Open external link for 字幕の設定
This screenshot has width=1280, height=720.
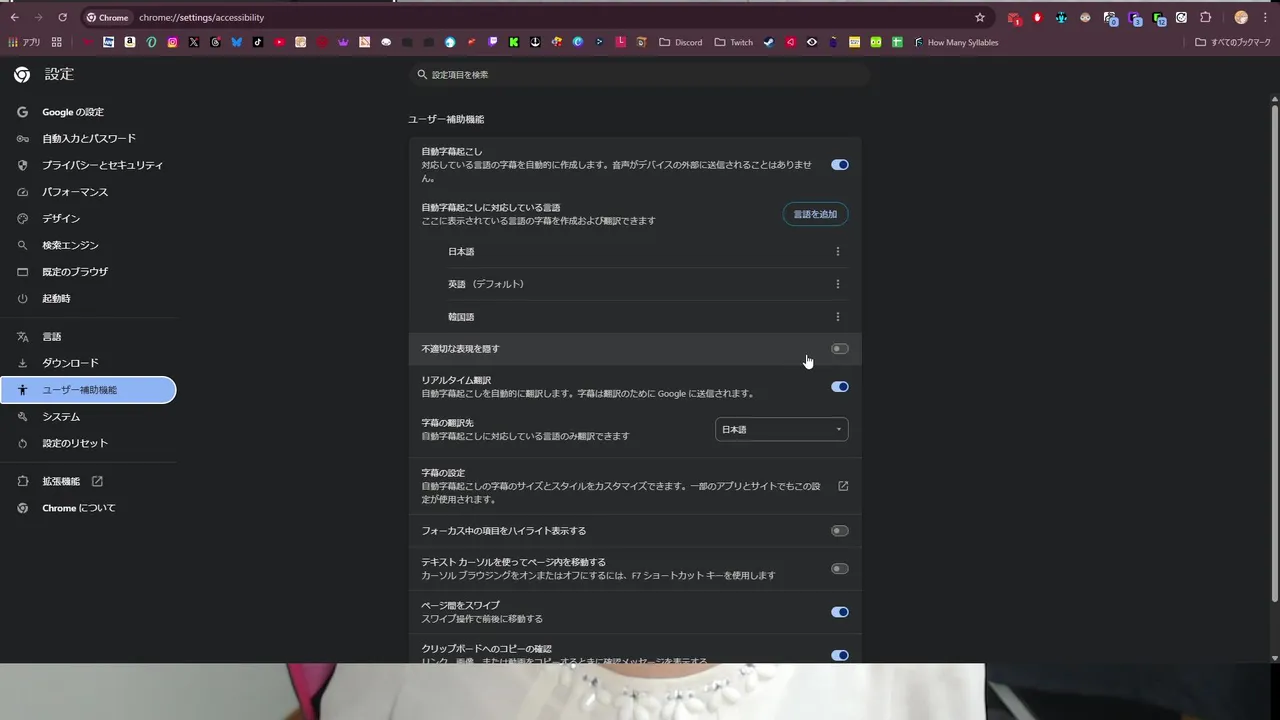843,486
